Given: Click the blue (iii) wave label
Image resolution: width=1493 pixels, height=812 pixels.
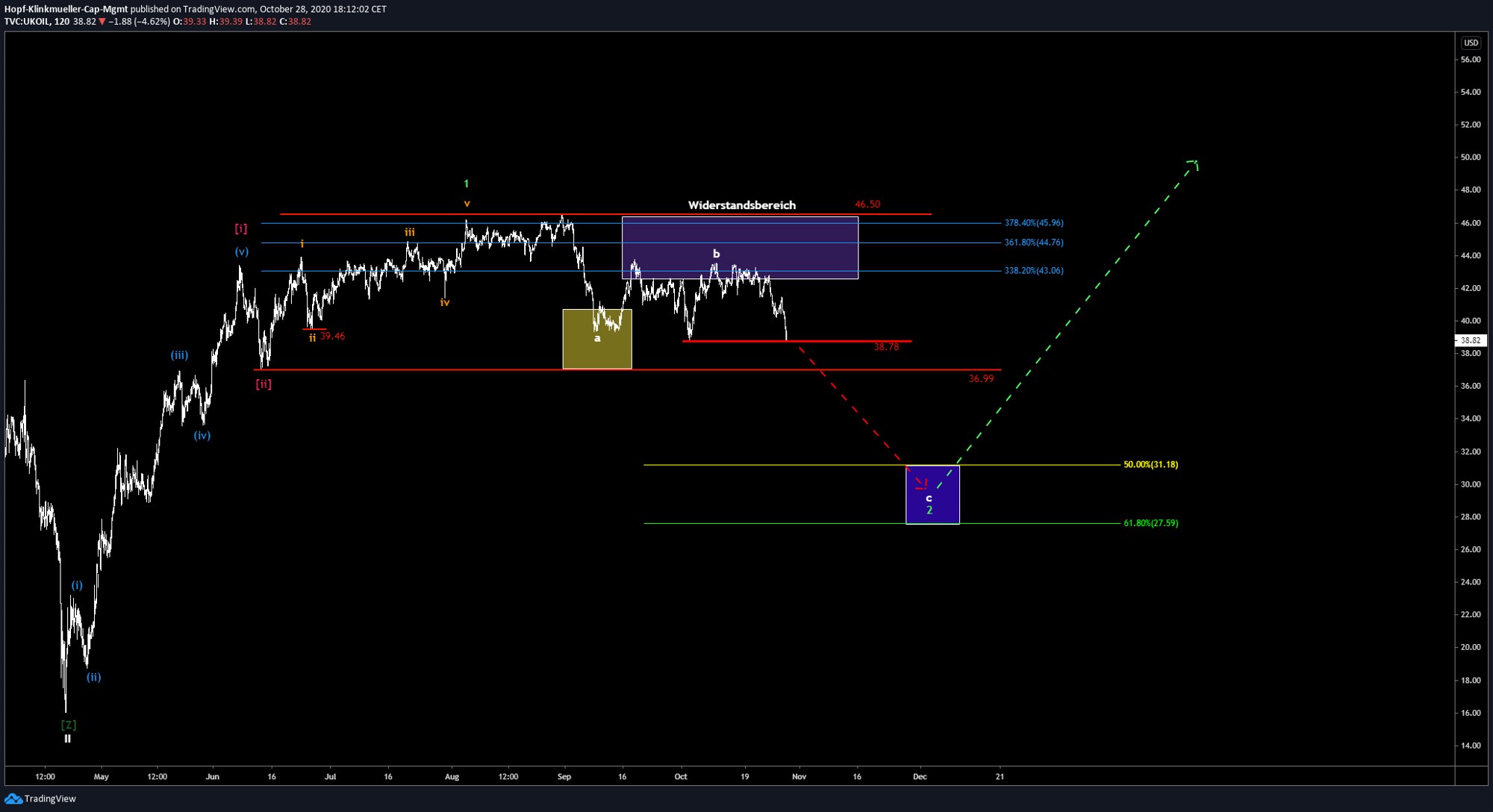Looking at the screenshot, I should (179, 355).
